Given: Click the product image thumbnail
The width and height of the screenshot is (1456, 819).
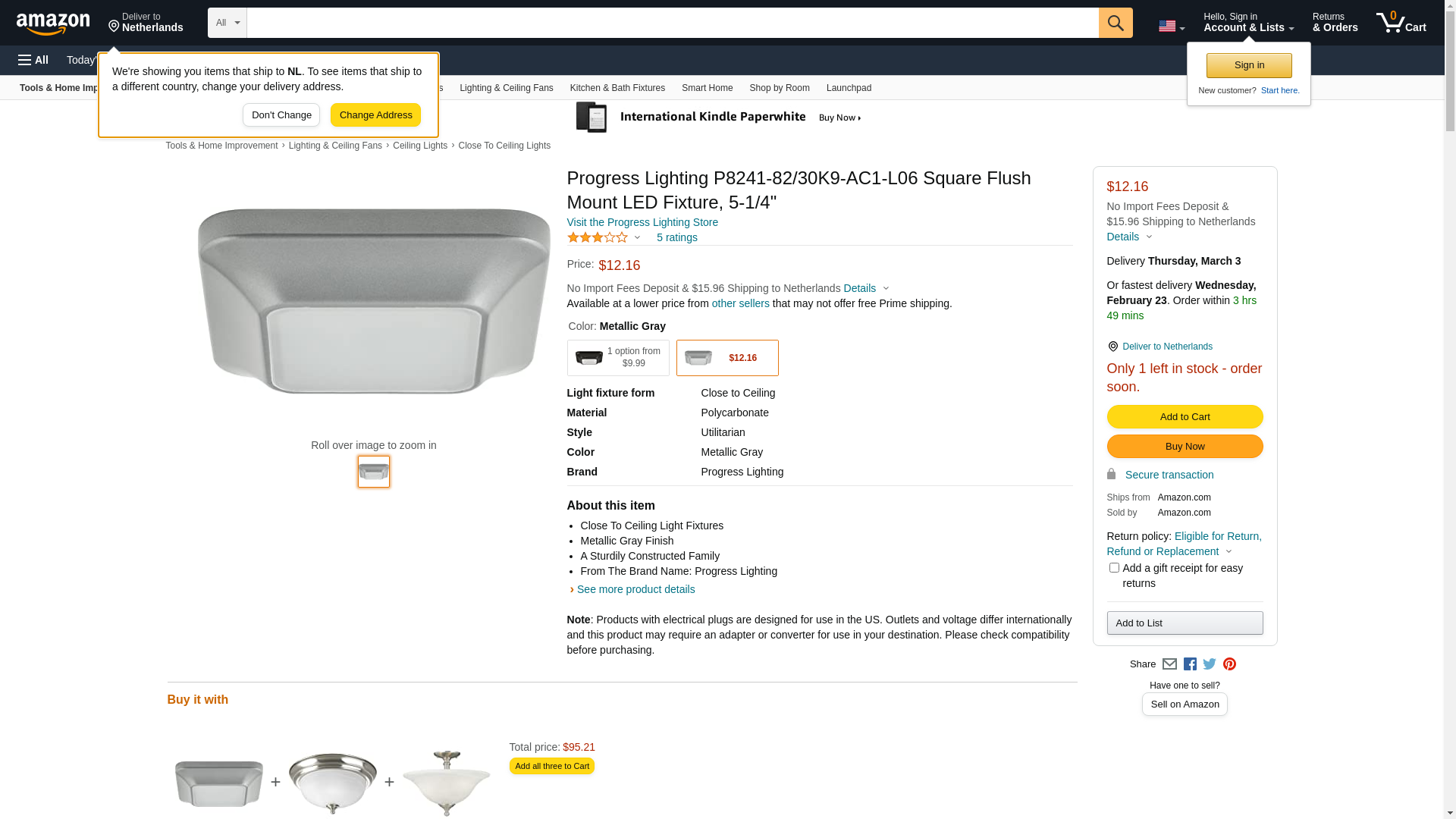Looking at the screenshot, I should pos(373,472).
